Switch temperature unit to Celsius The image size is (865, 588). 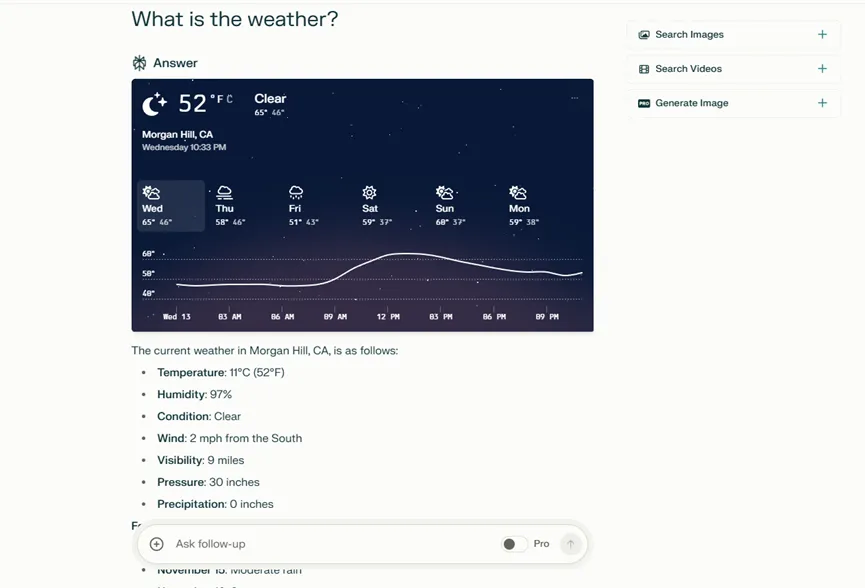click(x=230, y=99)
